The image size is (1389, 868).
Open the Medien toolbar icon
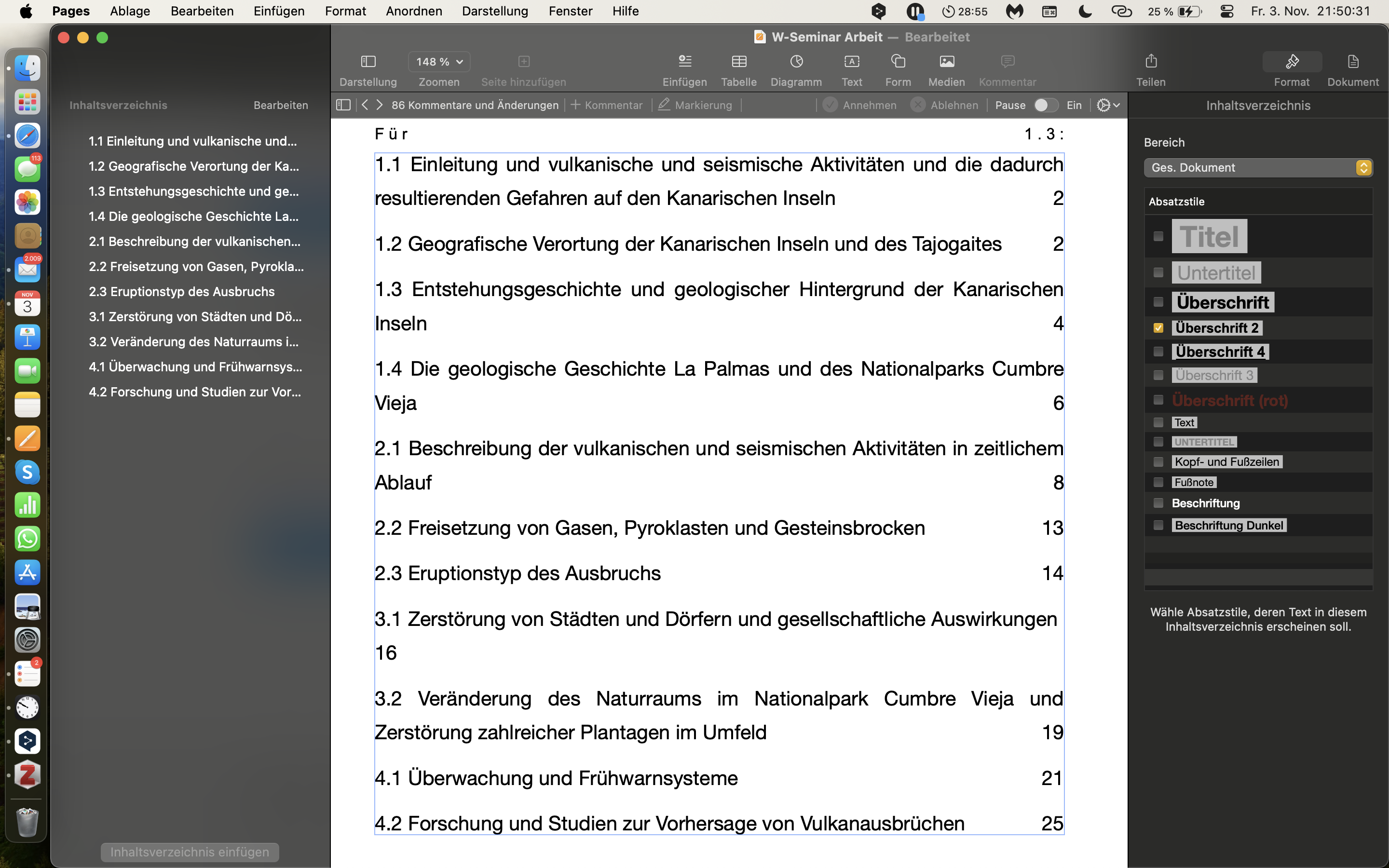(946, 61)
